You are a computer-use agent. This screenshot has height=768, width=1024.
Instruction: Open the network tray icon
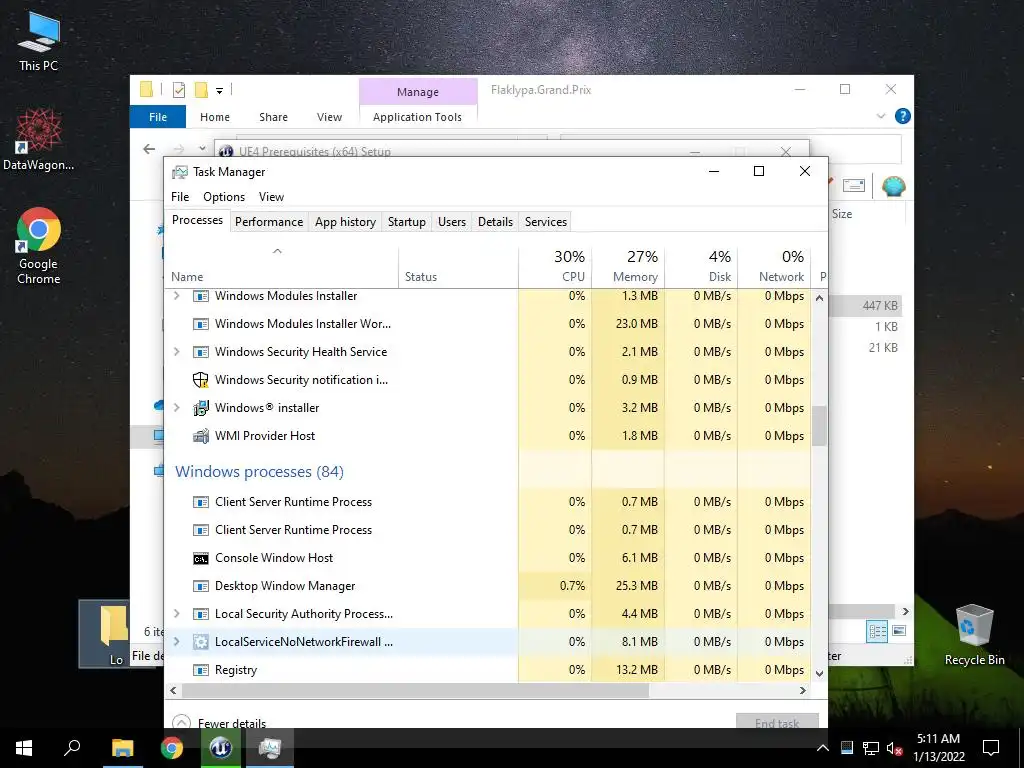(871, 748)
